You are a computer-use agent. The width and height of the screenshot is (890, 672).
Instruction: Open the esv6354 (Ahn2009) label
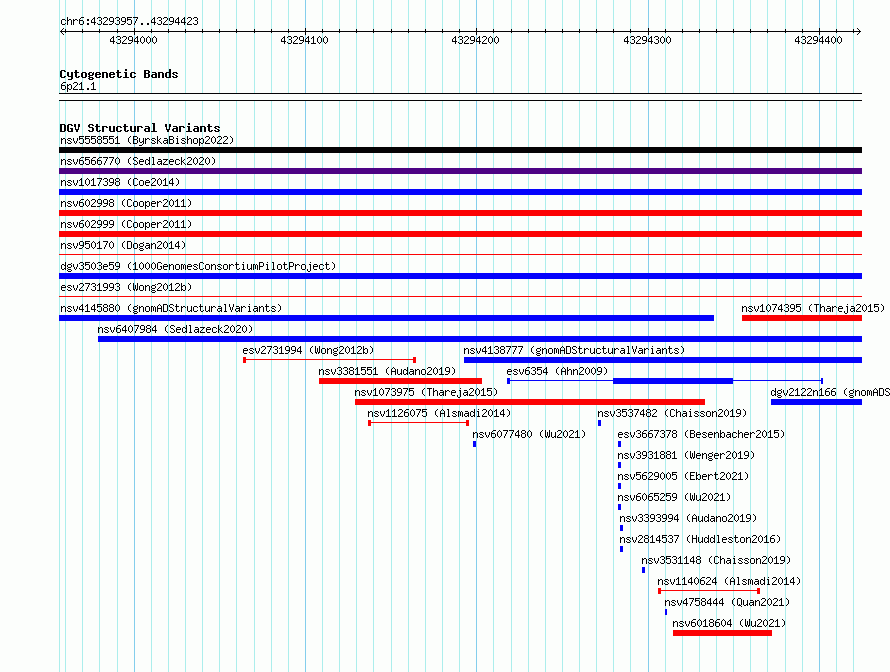557,371
